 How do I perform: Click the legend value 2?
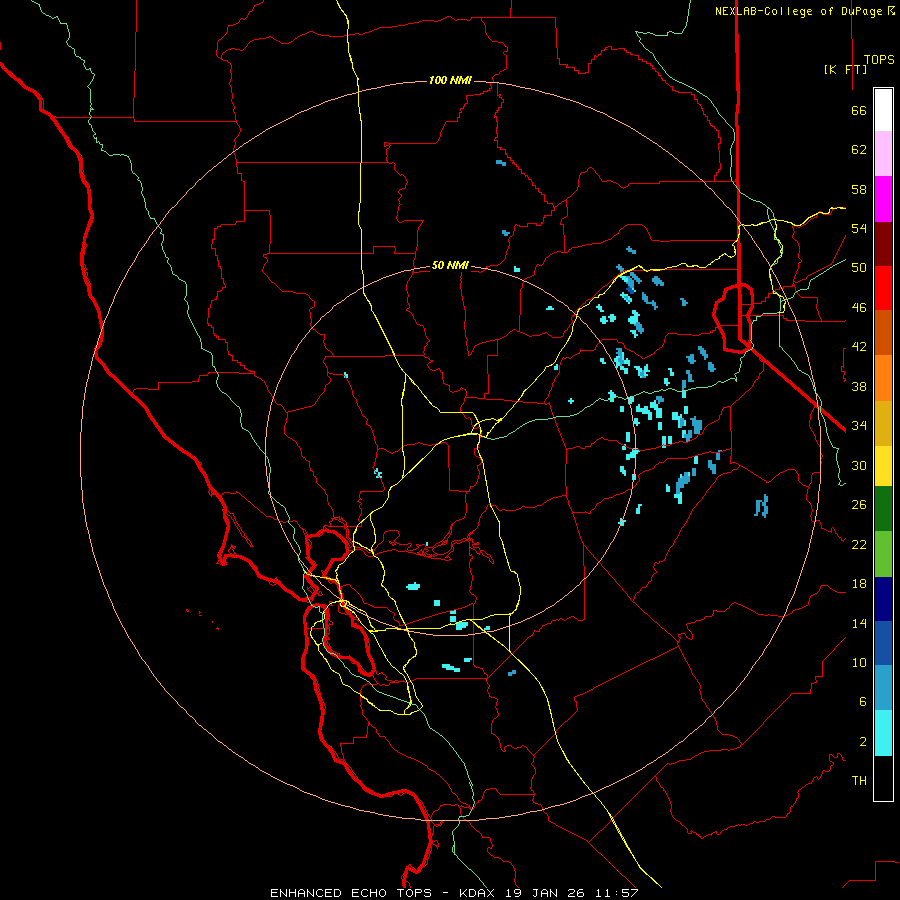(863, 742)
